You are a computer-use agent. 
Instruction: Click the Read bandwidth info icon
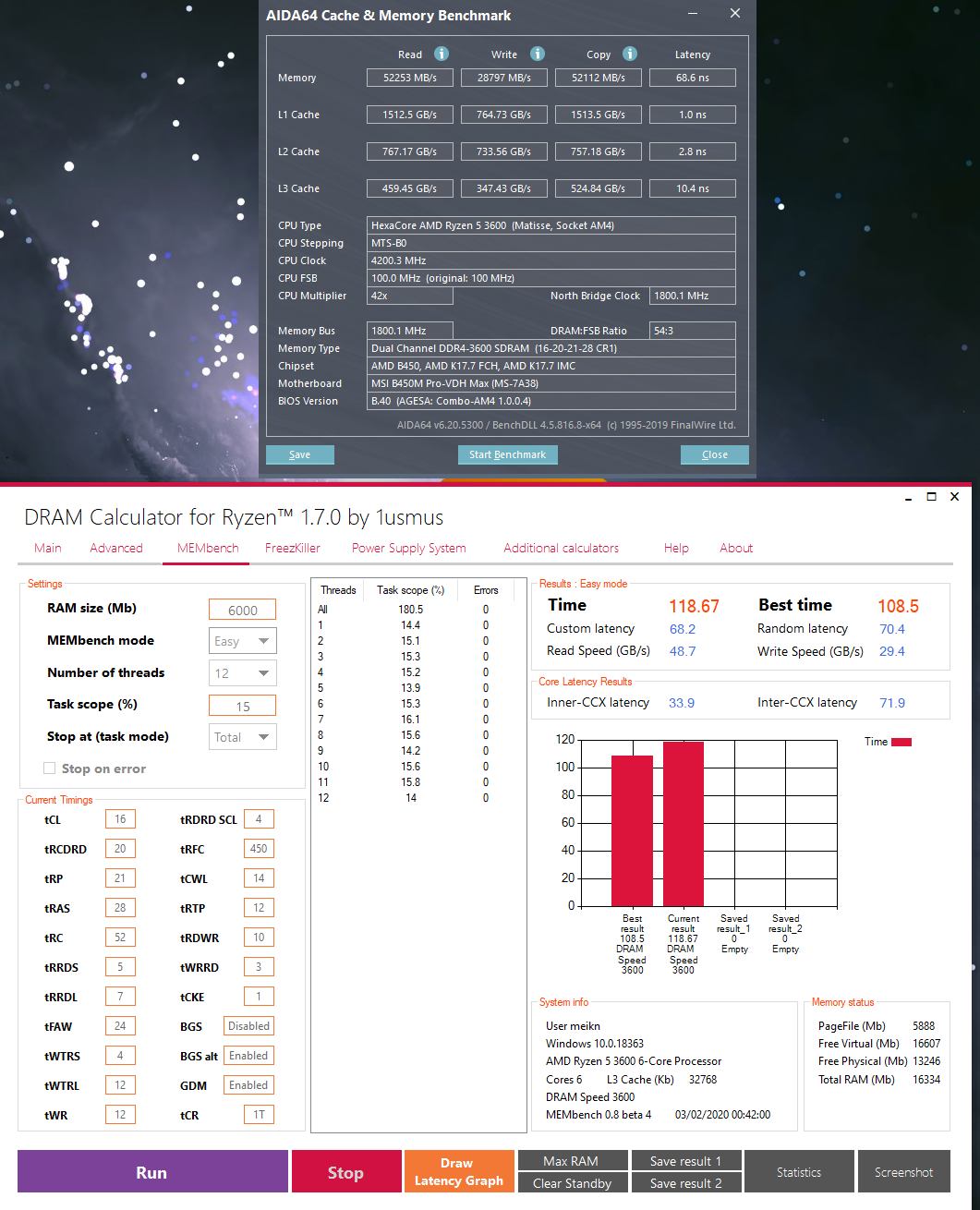click(441, 54)
